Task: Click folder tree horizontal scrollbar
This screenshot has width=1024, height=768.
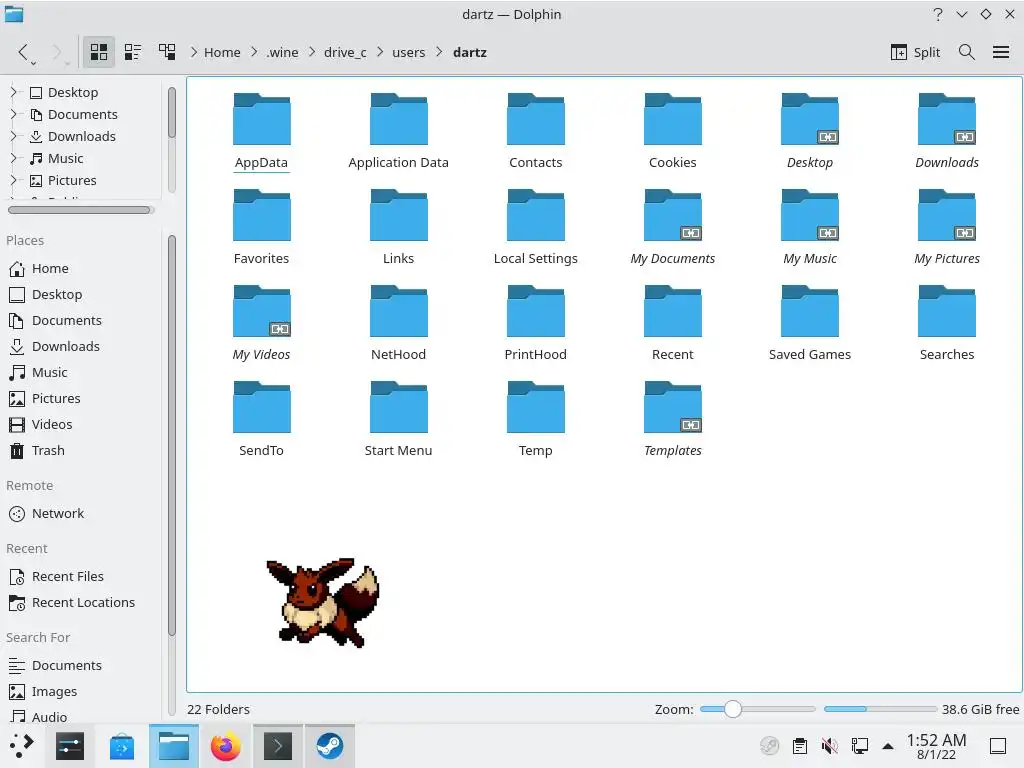Action: pos(79,210)
